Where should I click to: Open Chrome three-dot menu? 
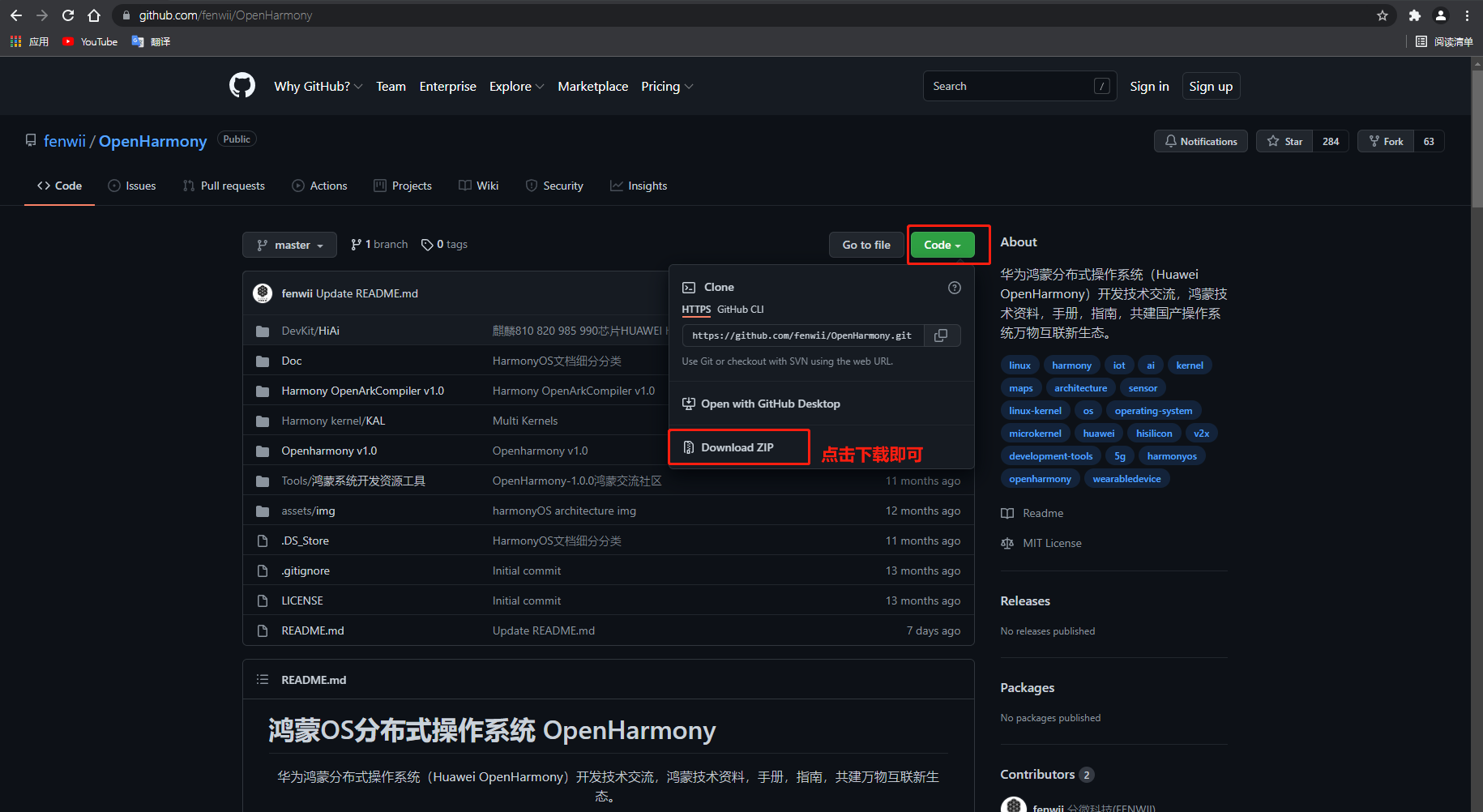pyautogui.click(x=1468, y=15)
